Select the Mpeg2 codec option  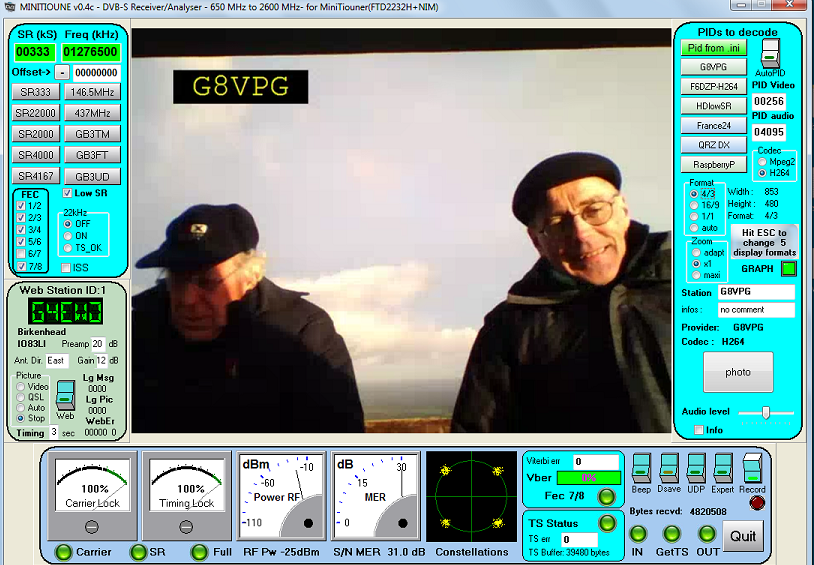[762, 161]
